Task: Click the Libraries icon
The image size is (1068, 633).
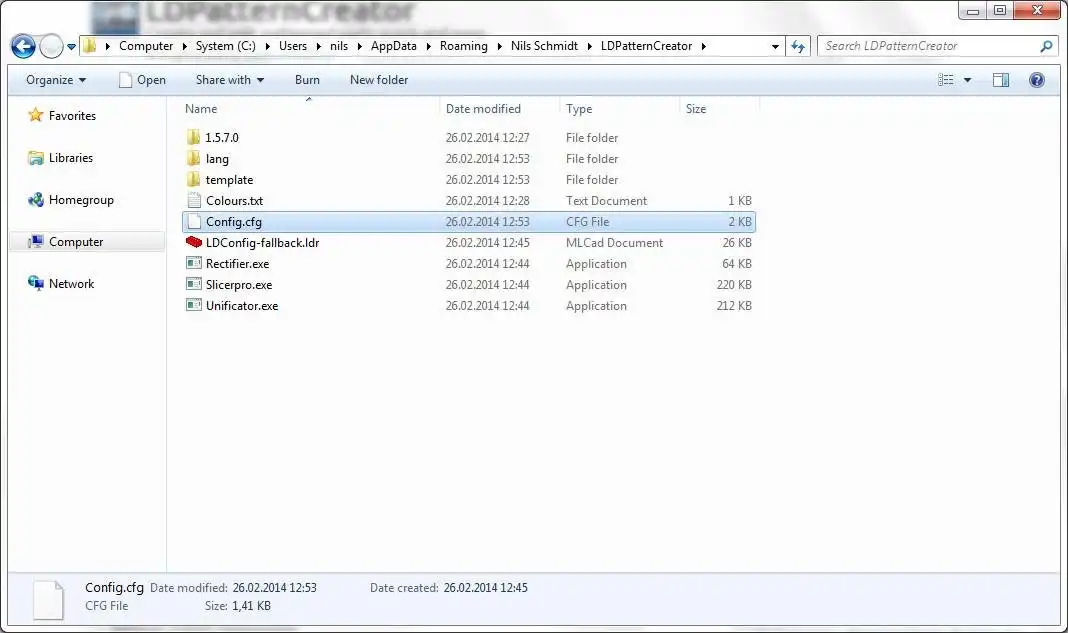Action: [35, 158]
